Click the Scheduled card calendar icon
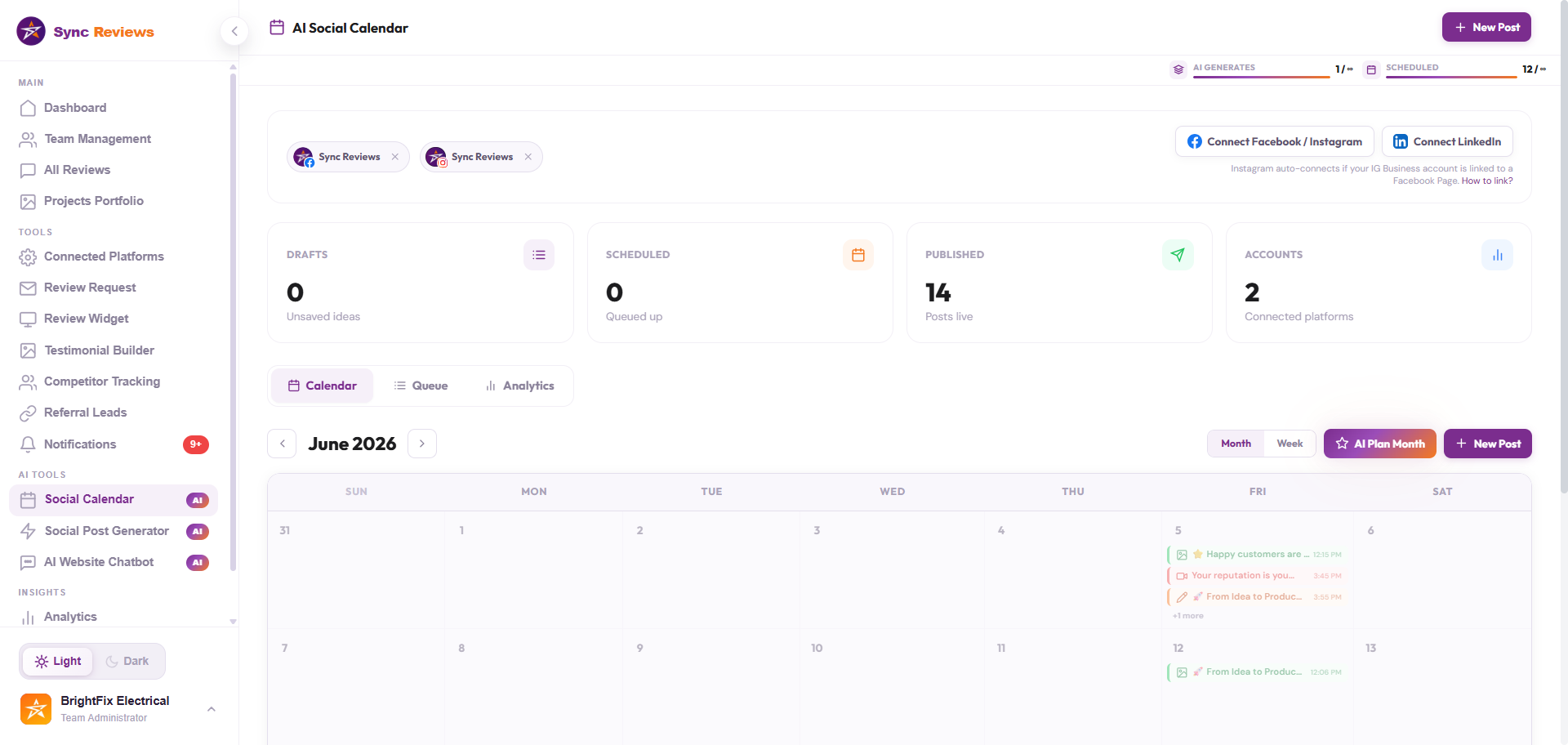 pyautogui.click(x=858, y=255)
